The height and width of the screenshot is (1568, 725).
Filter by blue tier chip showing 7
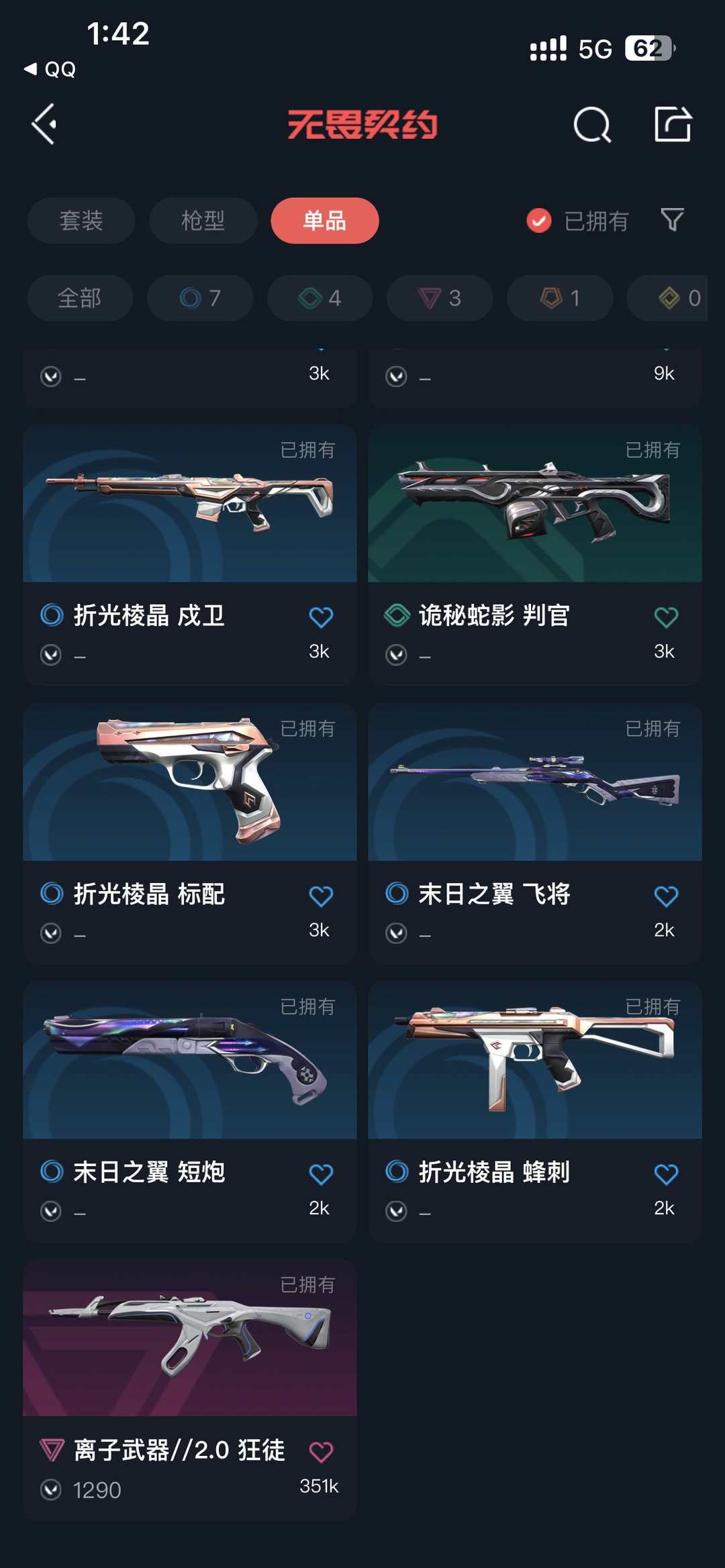[x=200, y=298]
